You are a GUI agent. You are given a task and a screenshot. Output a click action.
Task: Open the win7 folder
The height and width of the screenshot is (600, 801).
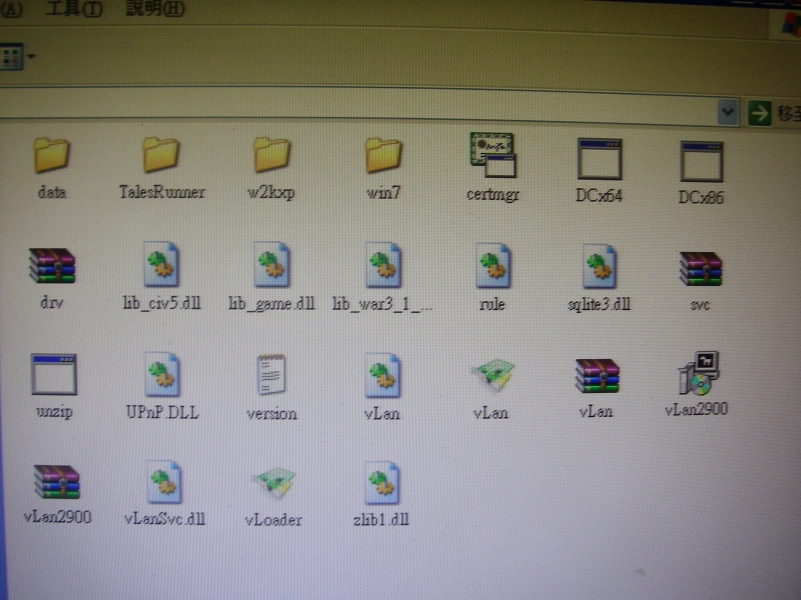pyautogui.click(x=381, y=160)
